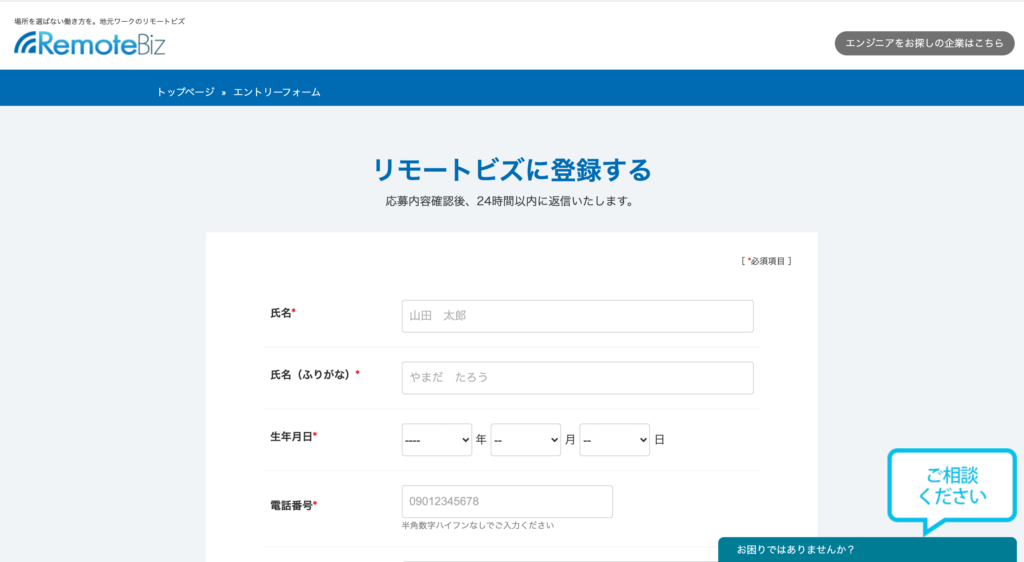This screenshot has width=1024, height=562.
Task: Click the RemoteBiz logo
Action: [90, 43]
